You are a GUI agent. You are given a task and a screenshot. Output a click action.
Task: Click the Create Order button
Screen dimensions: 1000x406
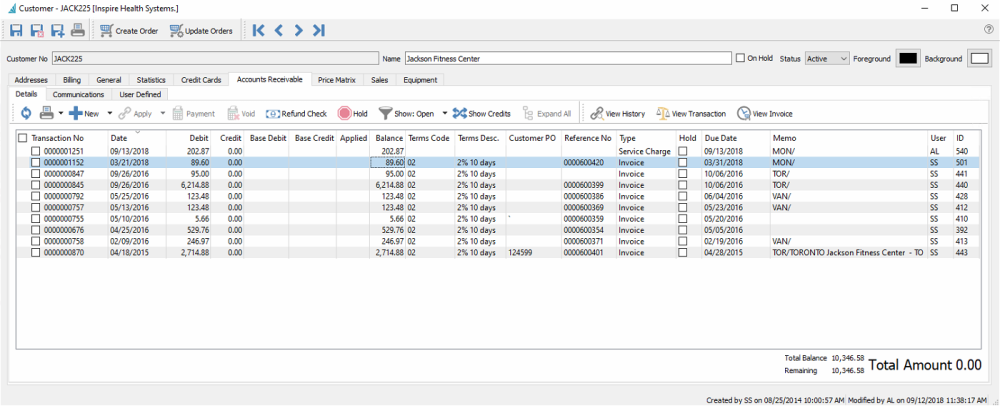coord(128,31)
